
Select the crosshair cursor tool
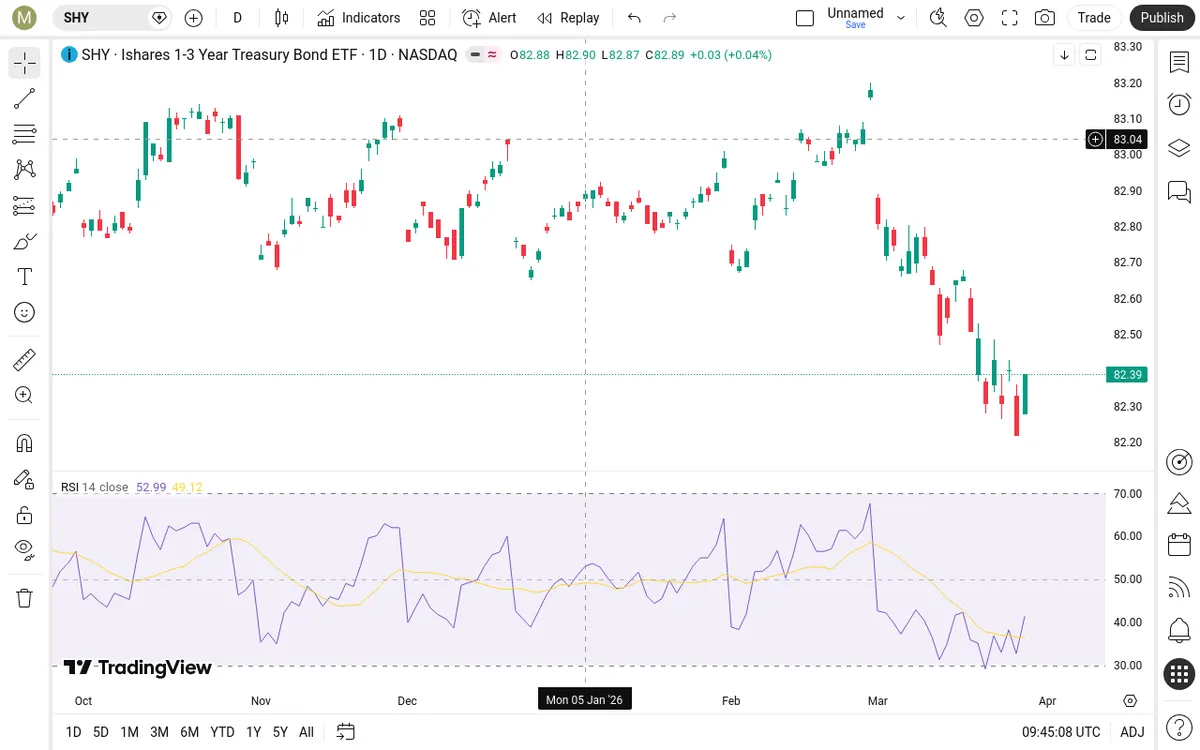pyautogui.click(x=25, y=64)
